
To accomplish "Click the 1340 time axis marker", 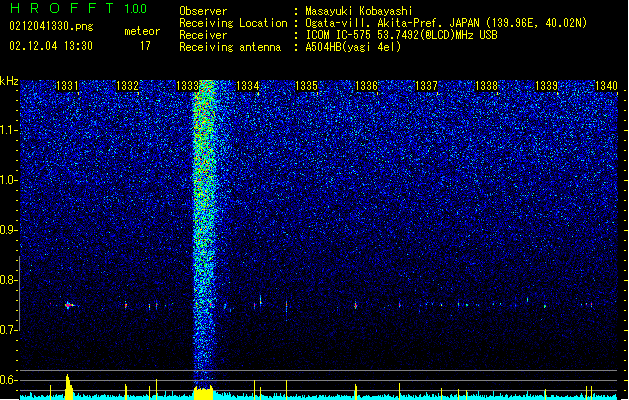I will 606,86.
